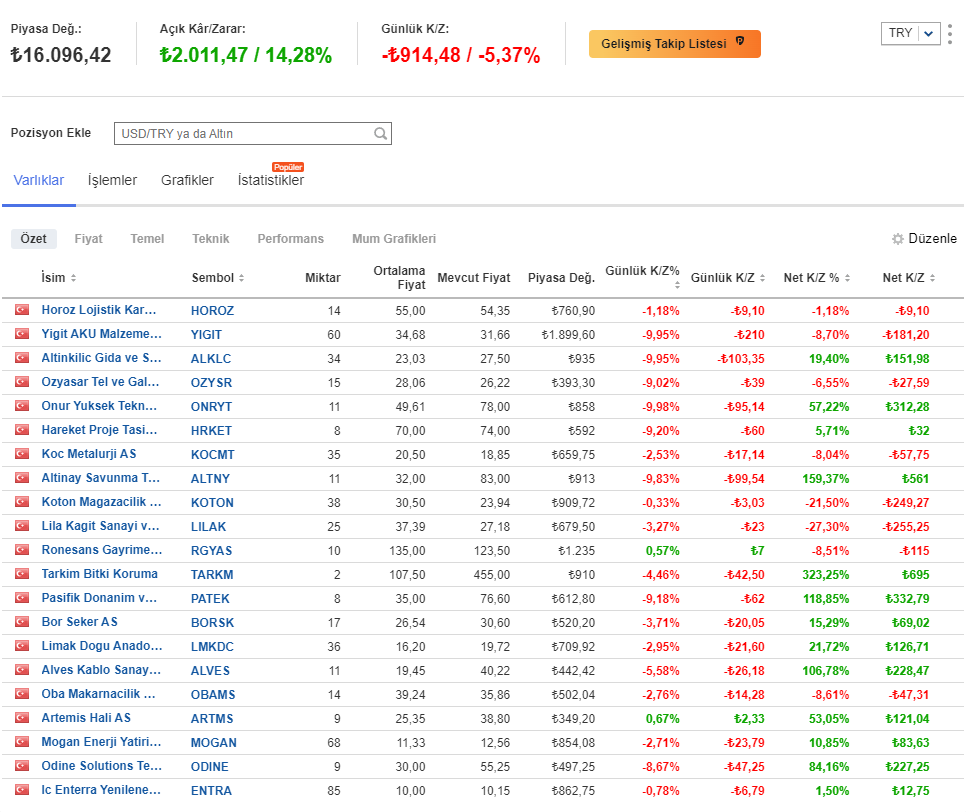Click the flag icon in the LILAK row
966x812 pixels.
click(22, 526)
